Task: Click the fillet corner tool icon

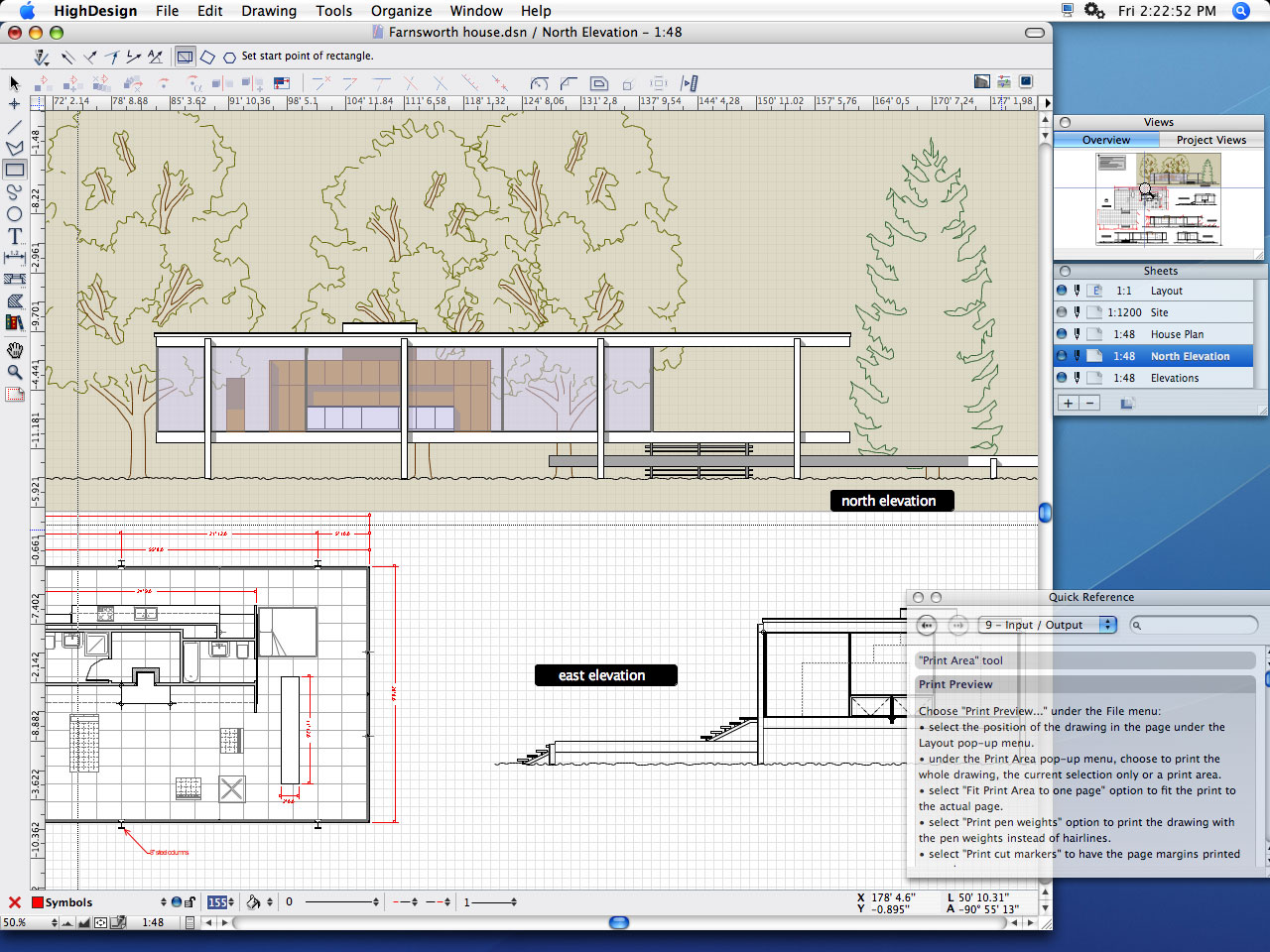Action: tap(539, 83)
